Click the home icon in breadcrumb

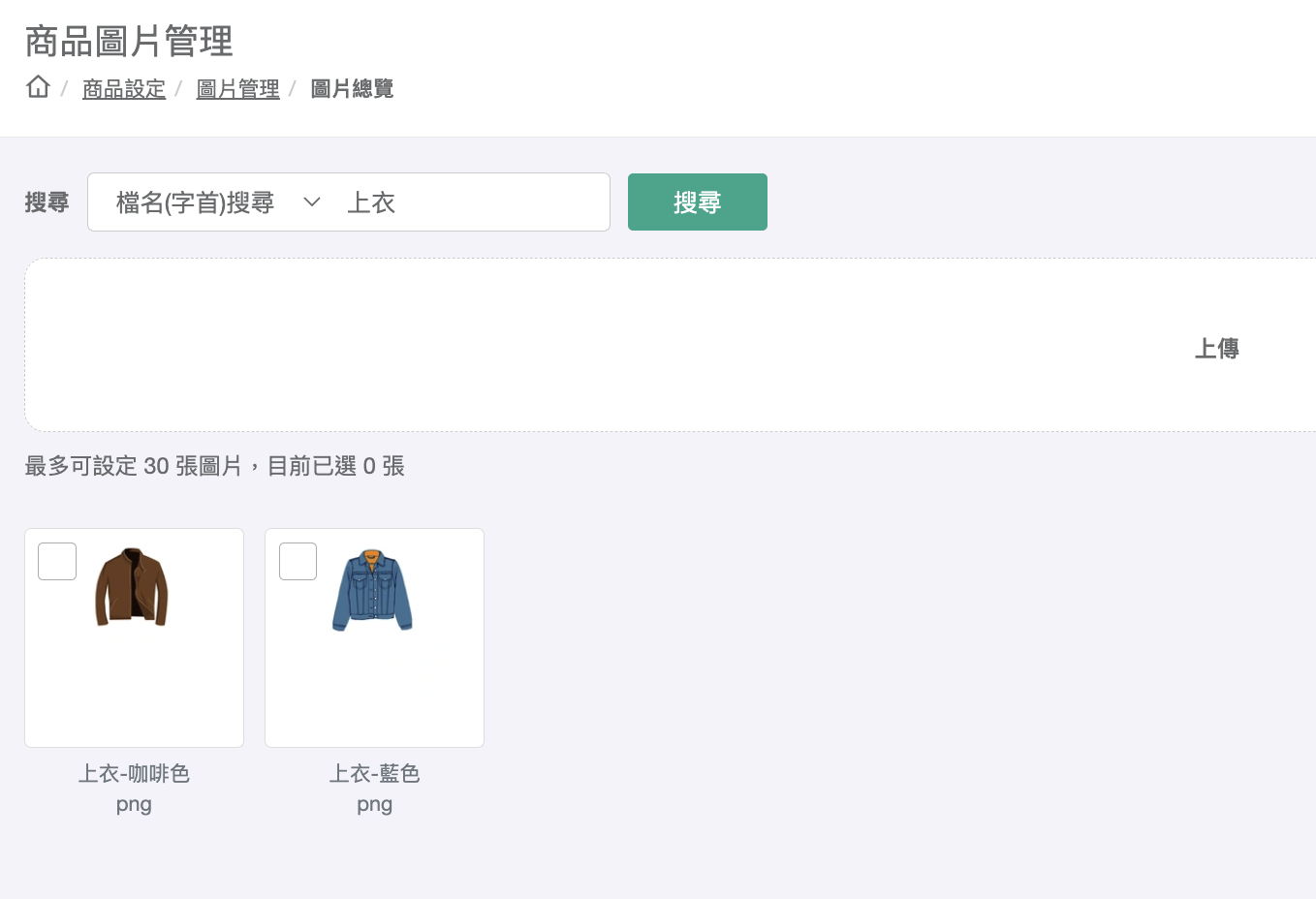pyautogui.click(x=38, y=87)
